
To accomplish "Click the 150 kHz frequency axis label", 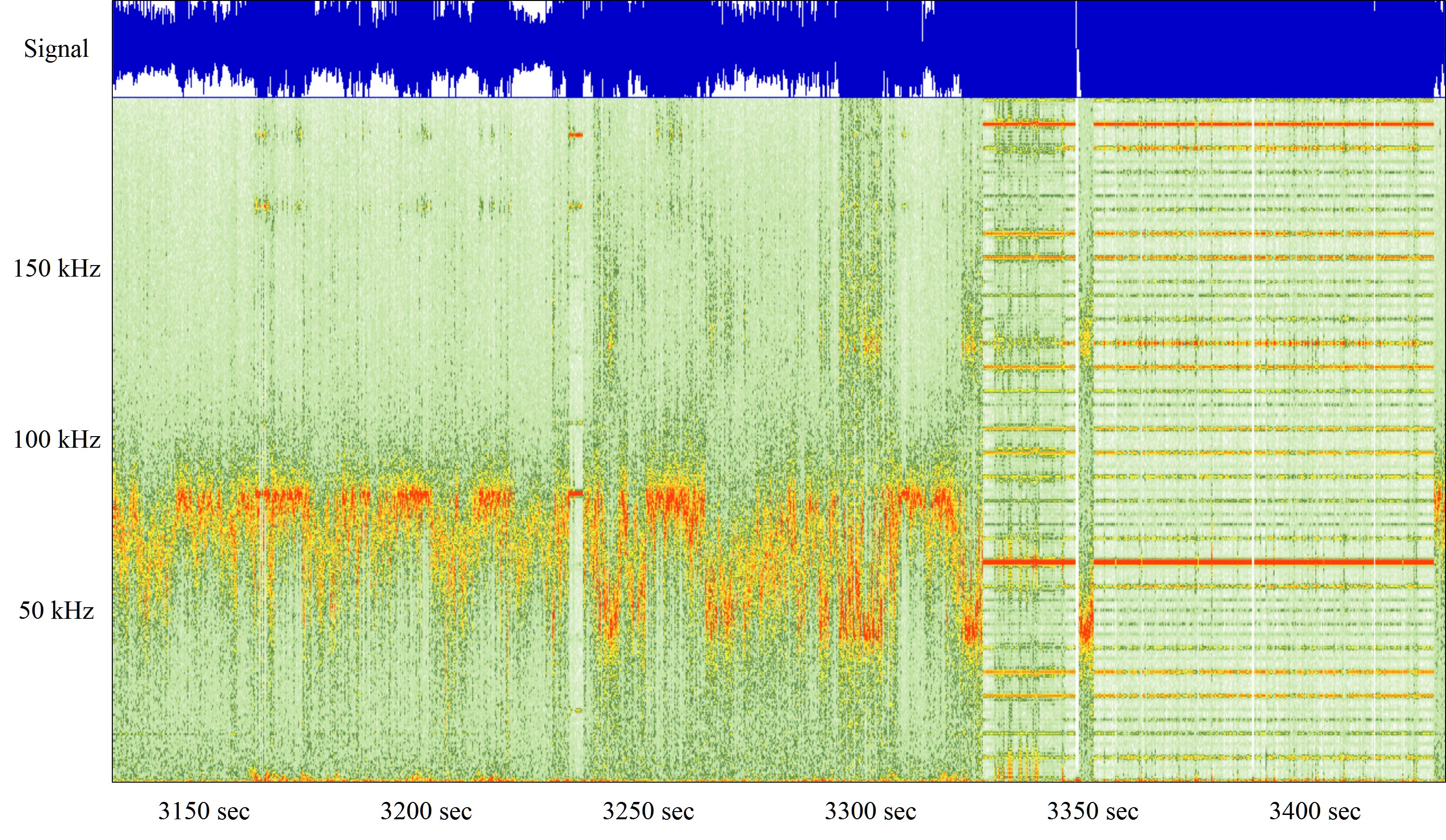I will pos(57,268).
